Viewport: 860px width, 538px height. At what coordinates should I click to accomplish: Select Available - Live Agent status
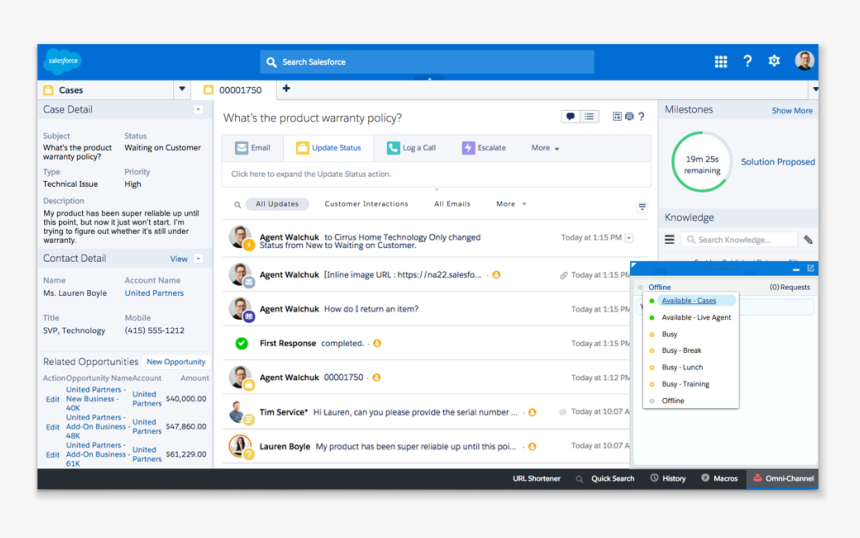coord(695,318)
